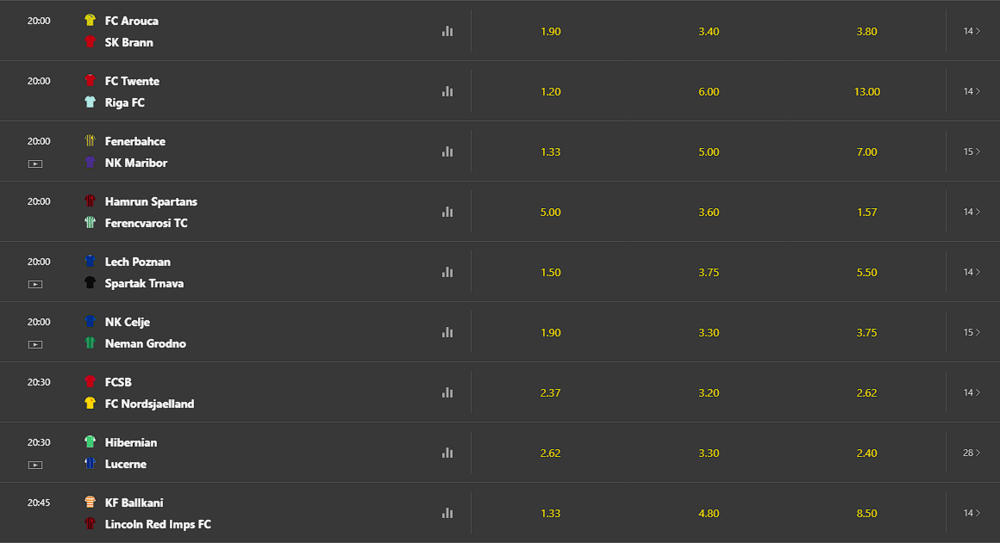Select draw odds 3.60 for Hamrun Spartans match

point(709,212)
